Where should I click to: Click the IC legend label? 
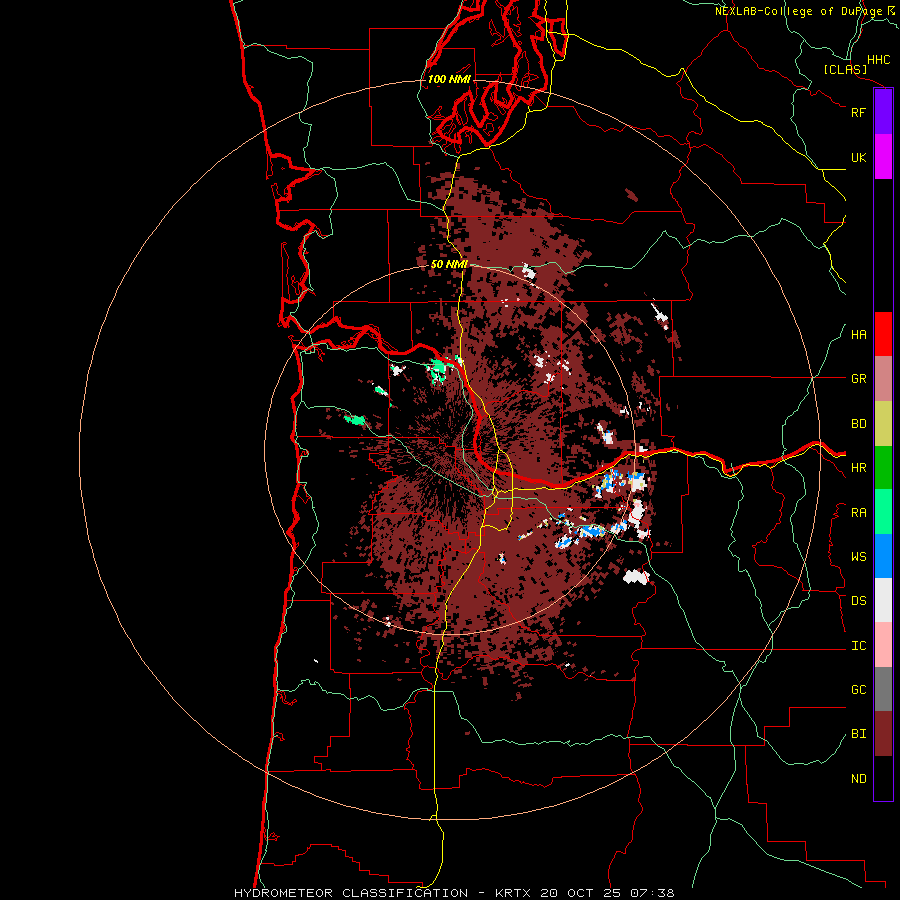pos(858,646)
